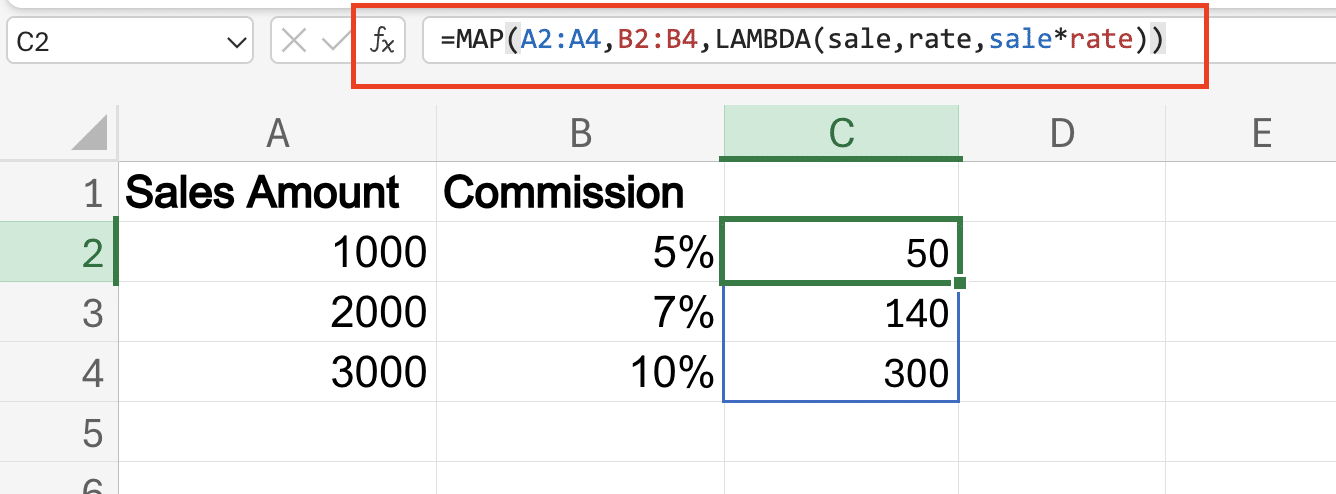Select row 5 header
1336x494 pixels.
93,433
